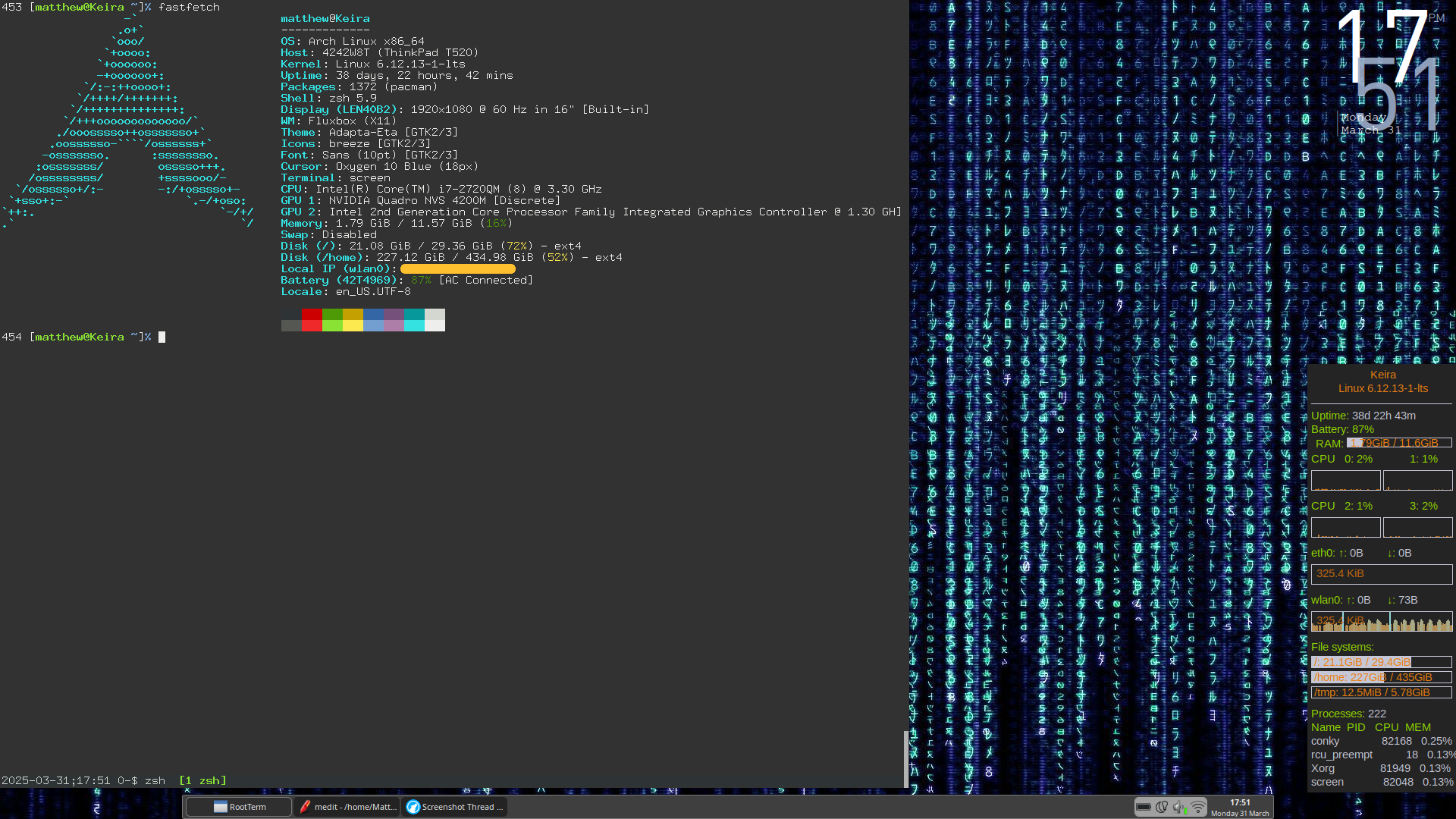Click the 'Uptime: 38 days' fastfetch line
This screenshot has width=1456, height=819.
(397, 75)
